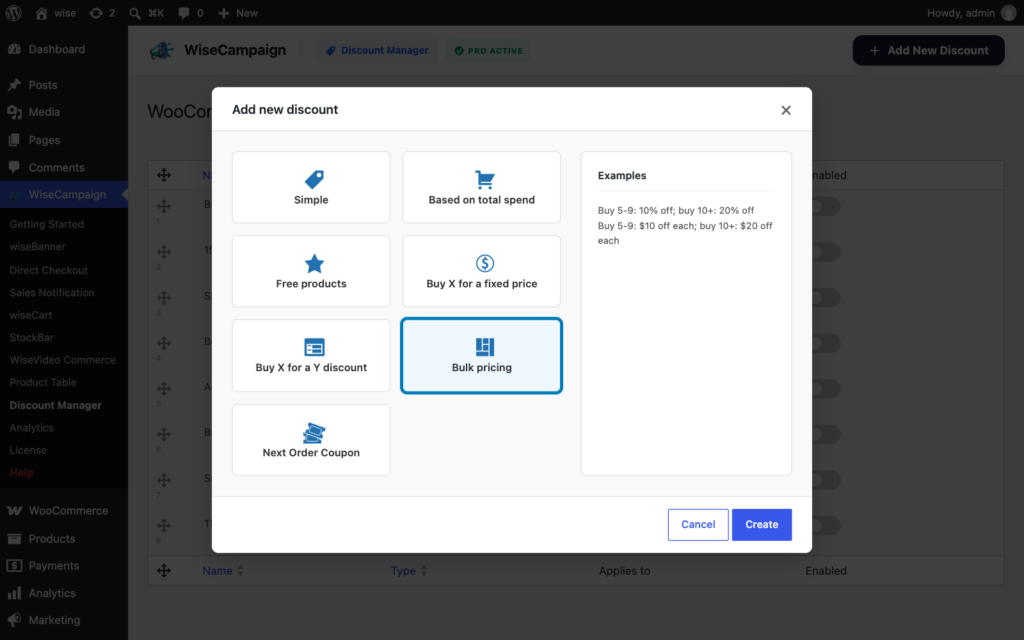Click the Discount Manager header badge

(x=377, y=50)
